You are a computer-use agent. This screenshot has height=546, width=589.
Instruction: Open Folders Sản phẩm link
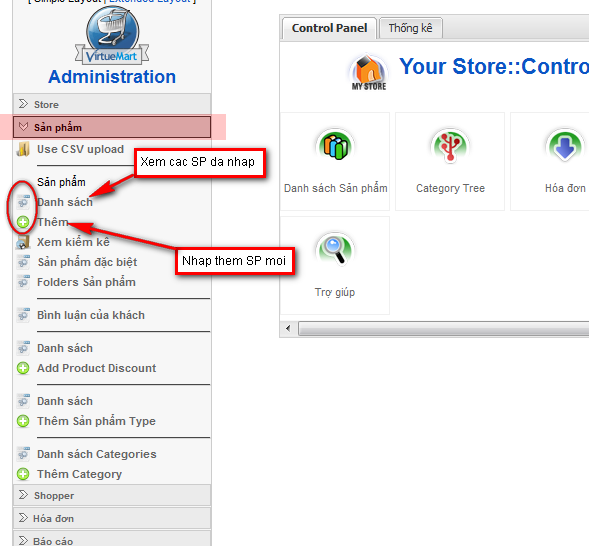pyautogui.click(x=86, y=282)
